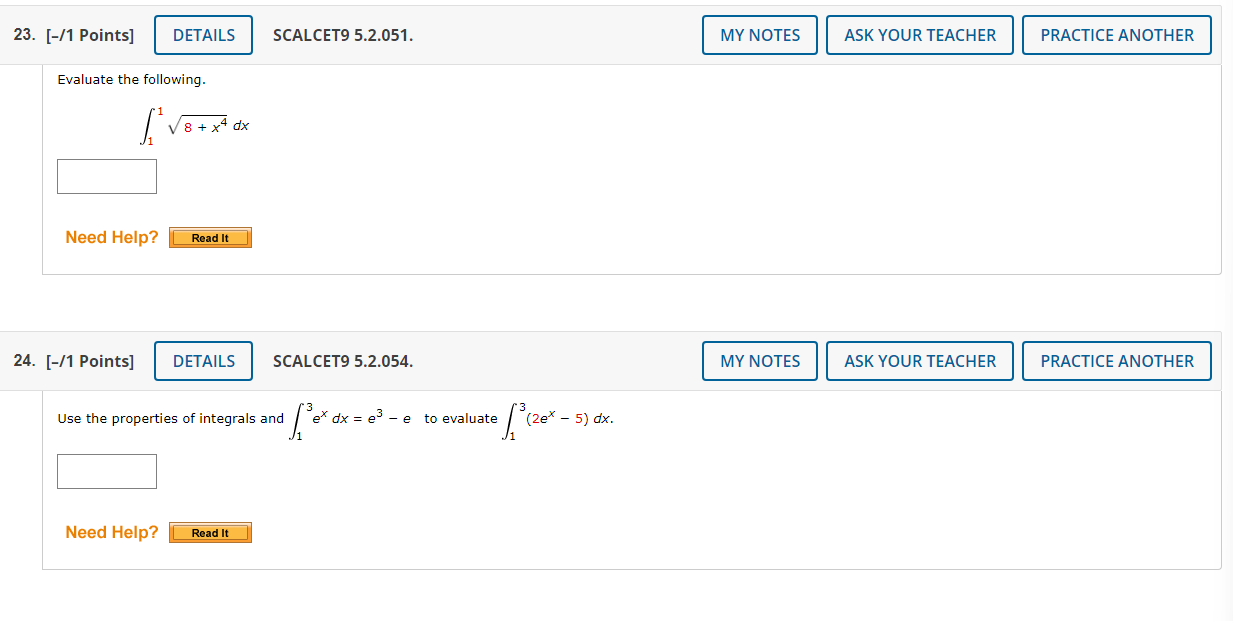Viewport: 1233px width, 621px height.
Task: Select ASK YOUR TEACHER on question 24
Action: [x=919, y=360]
